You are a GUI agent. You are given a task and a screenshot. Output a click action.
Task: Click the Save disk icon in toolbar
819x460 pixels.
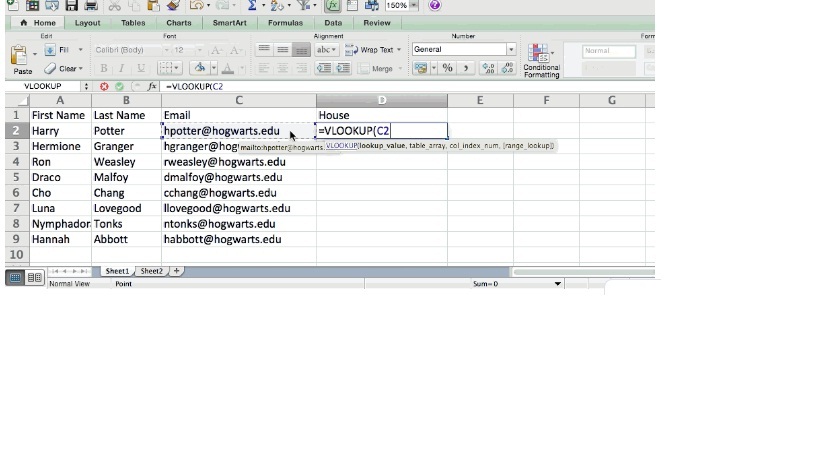click(71, 6)
